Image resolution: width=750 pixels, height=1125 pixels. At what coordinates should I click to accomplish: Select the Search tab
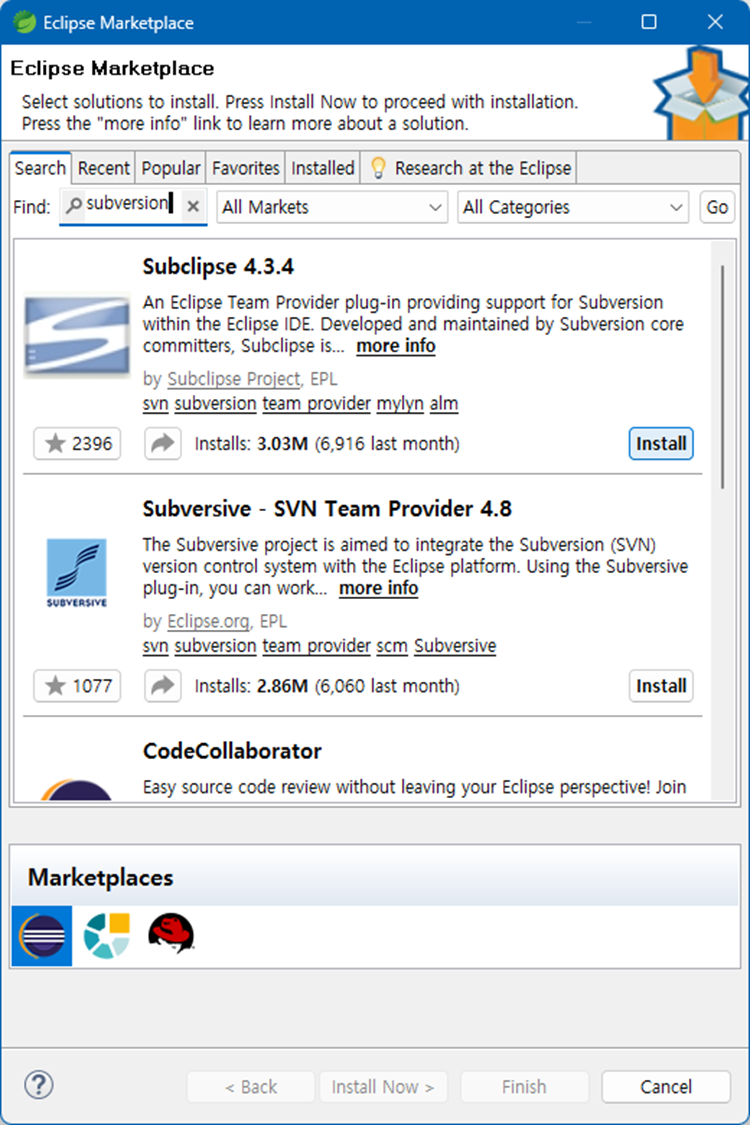40,168
